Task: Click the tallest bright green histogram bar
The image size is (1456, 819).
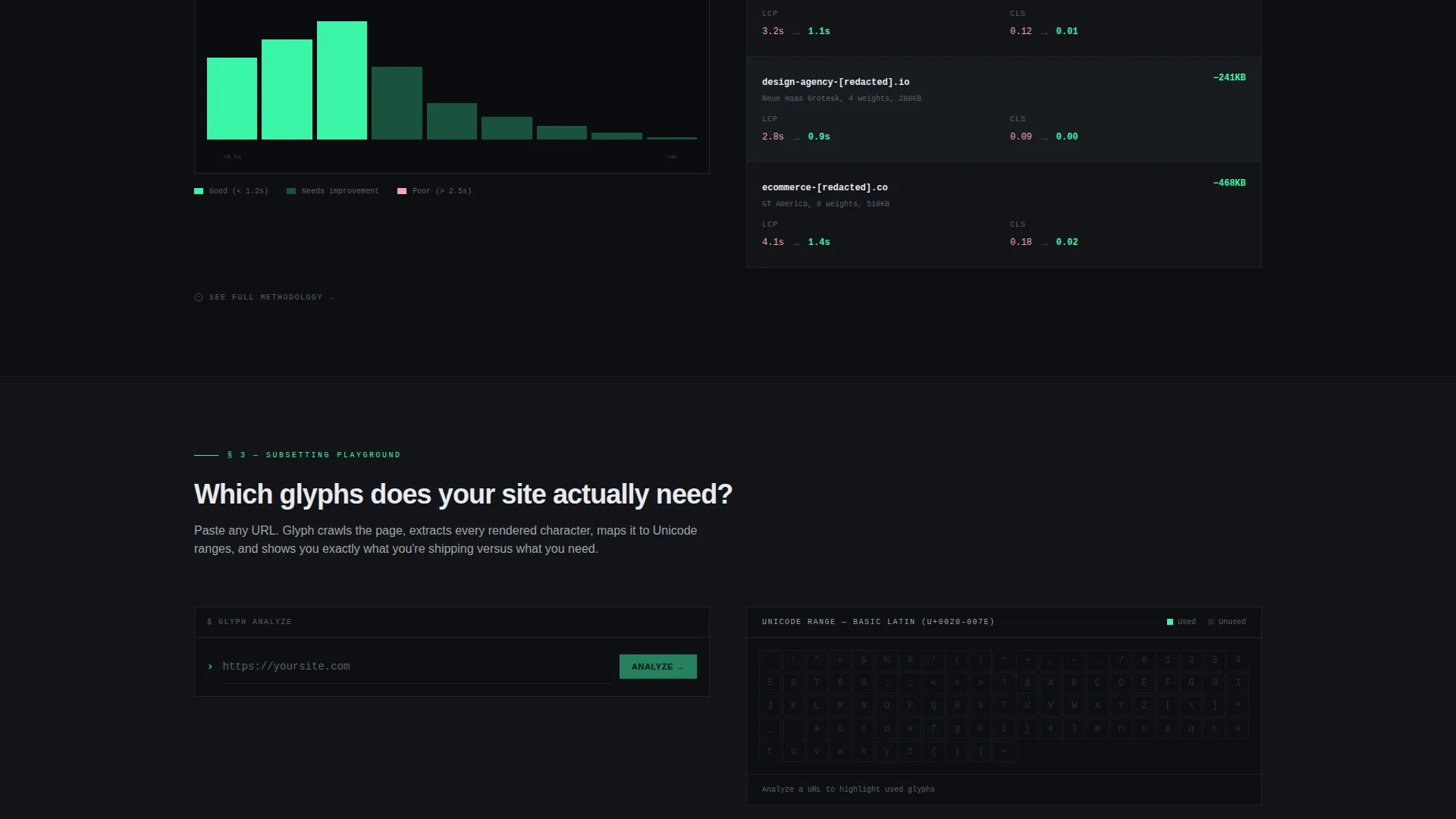Action: [x=342, y=80]
